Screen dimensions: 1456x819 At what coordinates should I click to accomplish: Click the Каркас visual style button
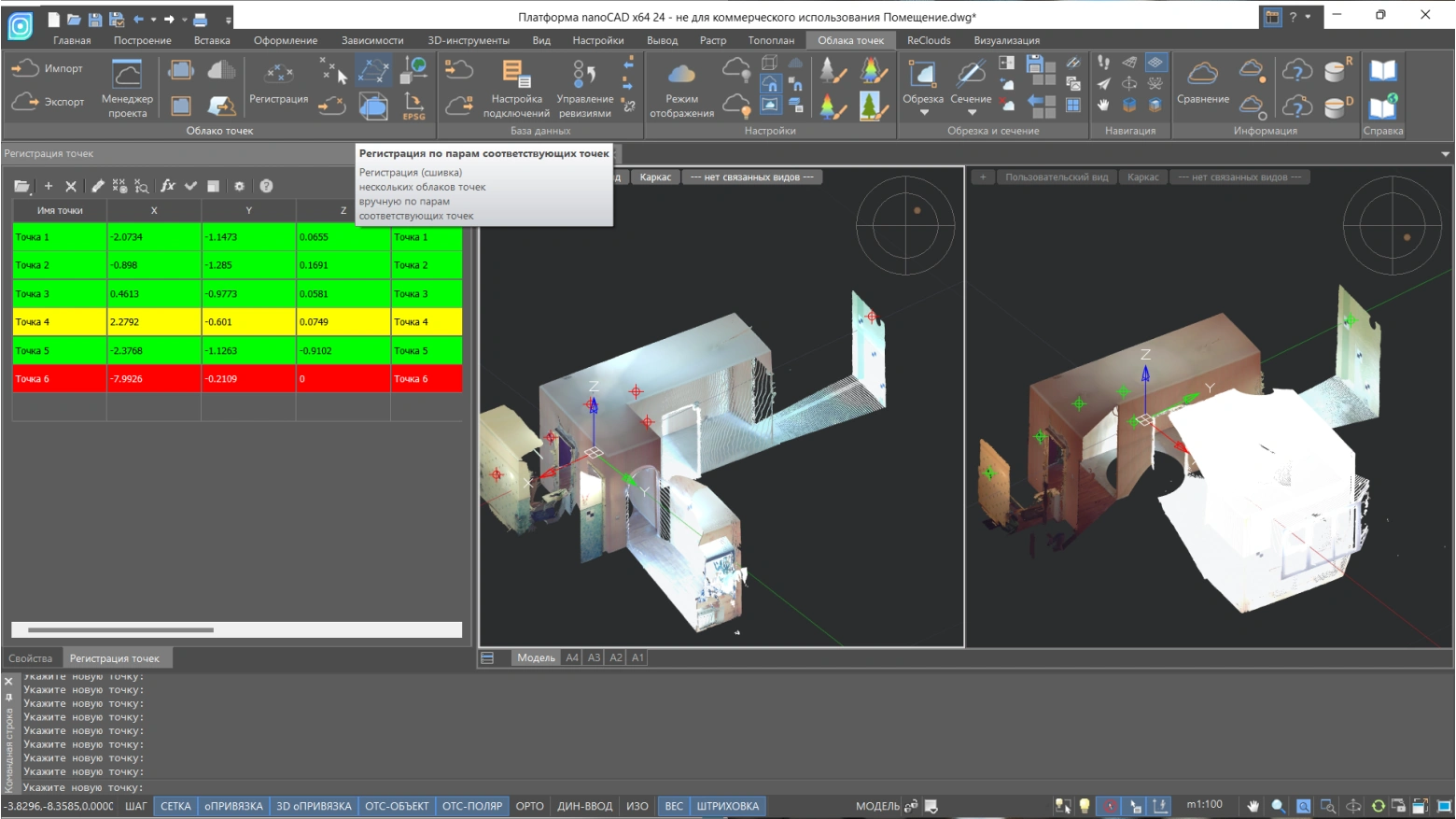point(655,177)
